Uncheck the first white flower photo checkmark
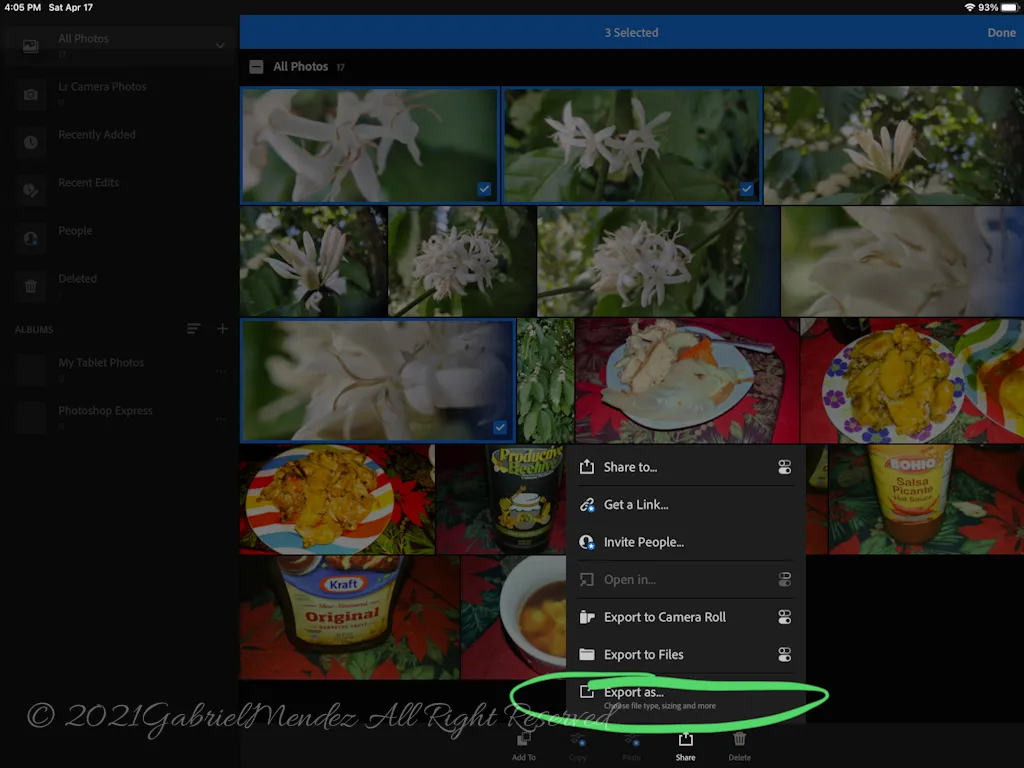The image size is (1024, 768). pyautogui.click(x=484, y=189)
